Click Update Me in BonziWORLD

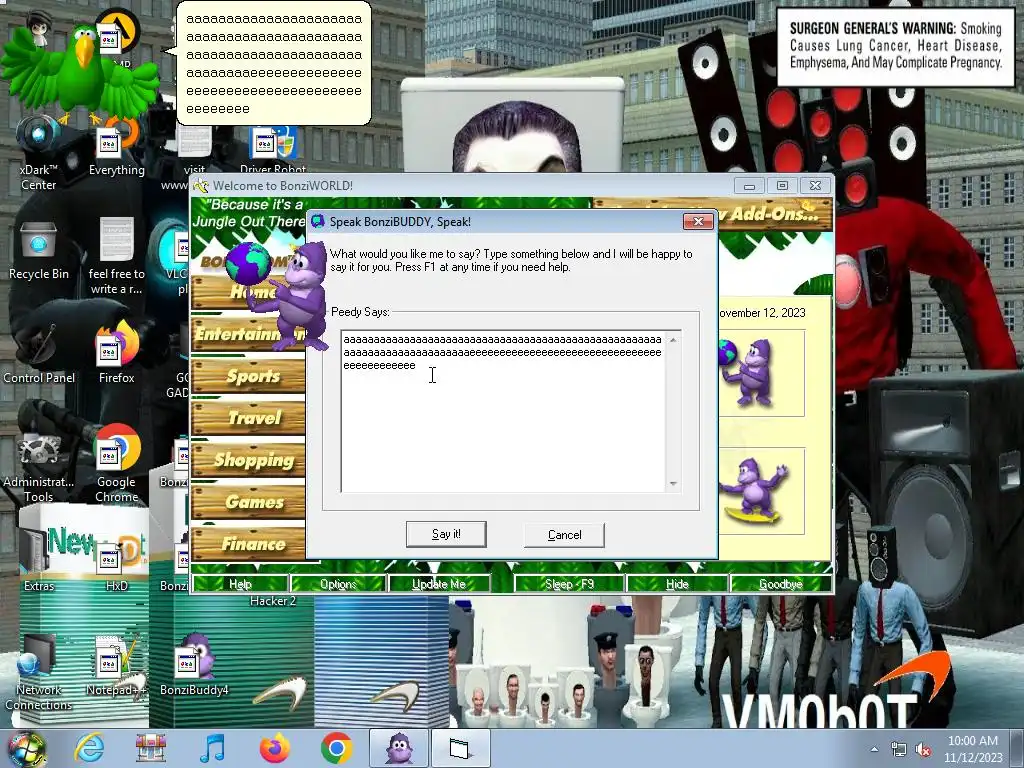coord(439,583)
